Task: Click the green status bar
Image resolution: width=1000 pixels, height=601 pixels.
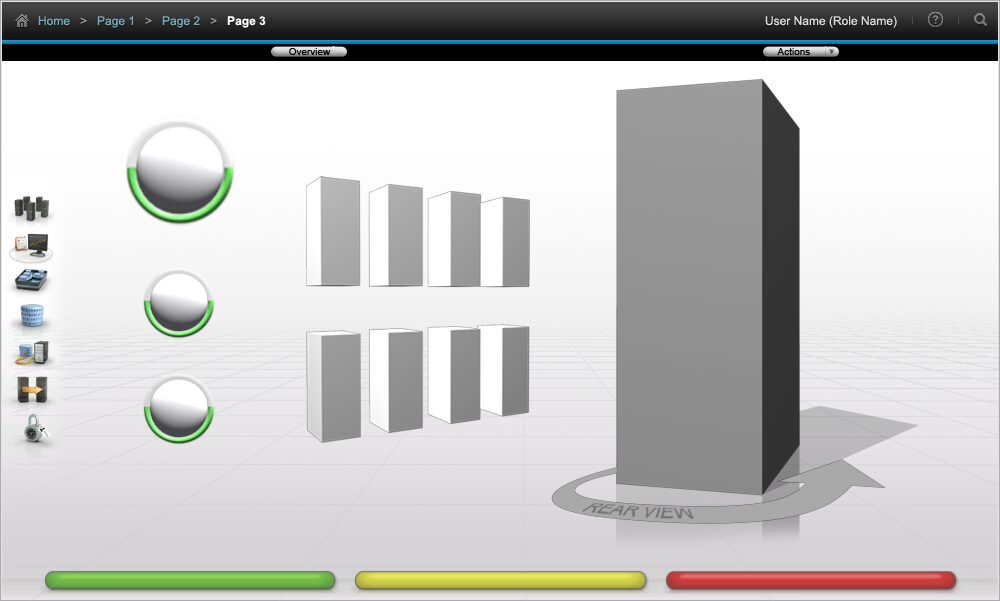Action: pos(190,580)
